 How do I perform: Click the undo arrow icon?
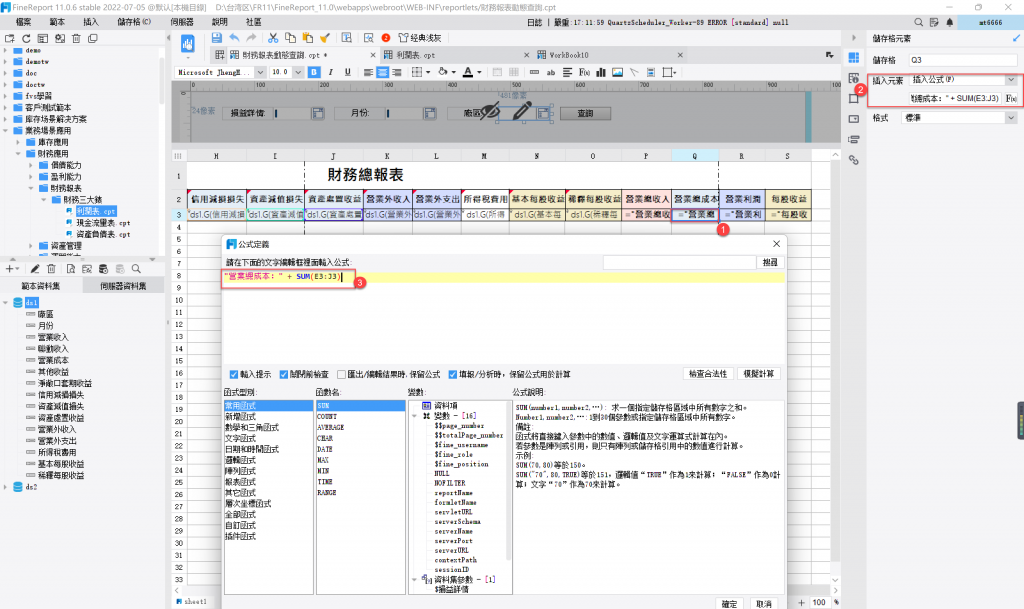(234, 39)
